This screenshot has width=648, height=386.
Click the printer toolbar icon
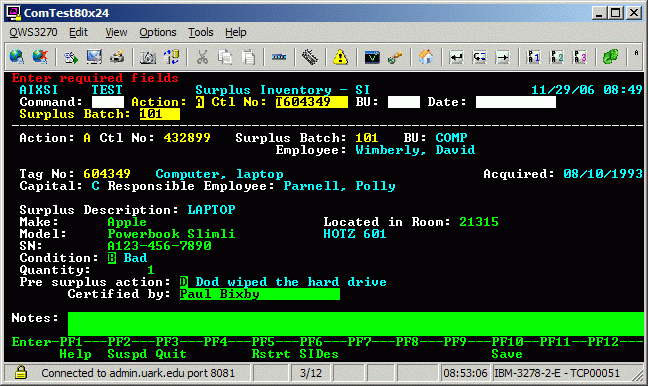pos(117,57)
